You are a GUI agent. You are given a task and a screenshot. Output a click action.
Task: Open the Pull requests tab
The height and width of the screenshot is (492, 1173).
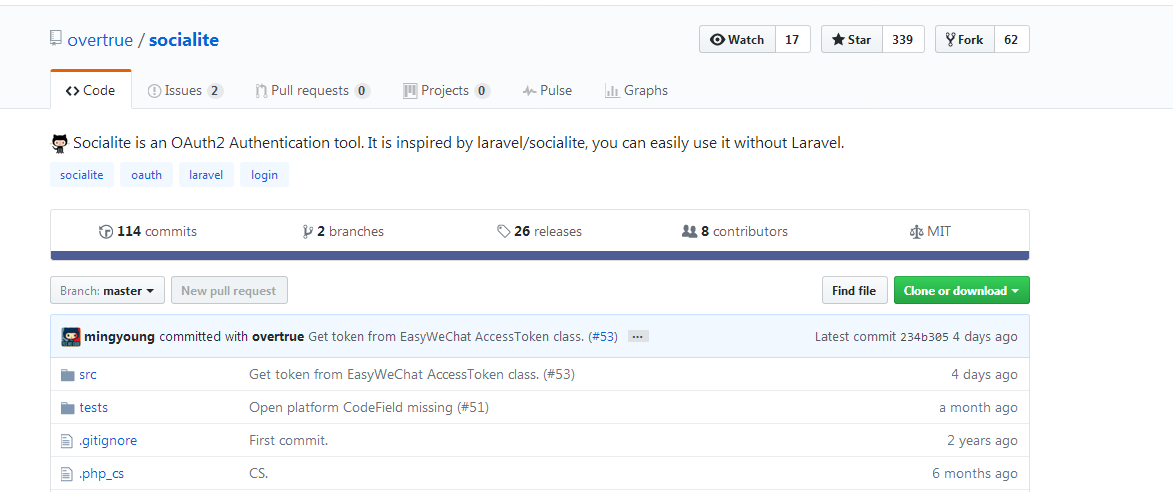coord(313,90)
